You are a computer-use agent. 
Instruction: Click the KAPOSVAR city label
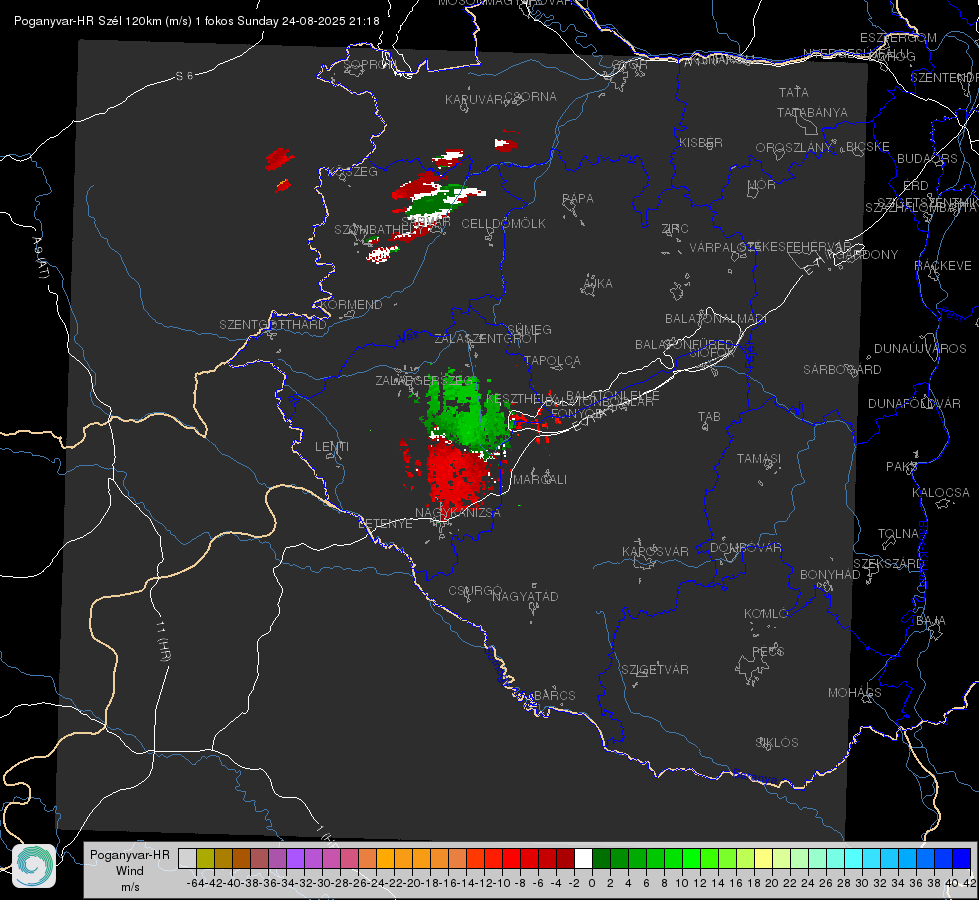[x=655, y=551]
